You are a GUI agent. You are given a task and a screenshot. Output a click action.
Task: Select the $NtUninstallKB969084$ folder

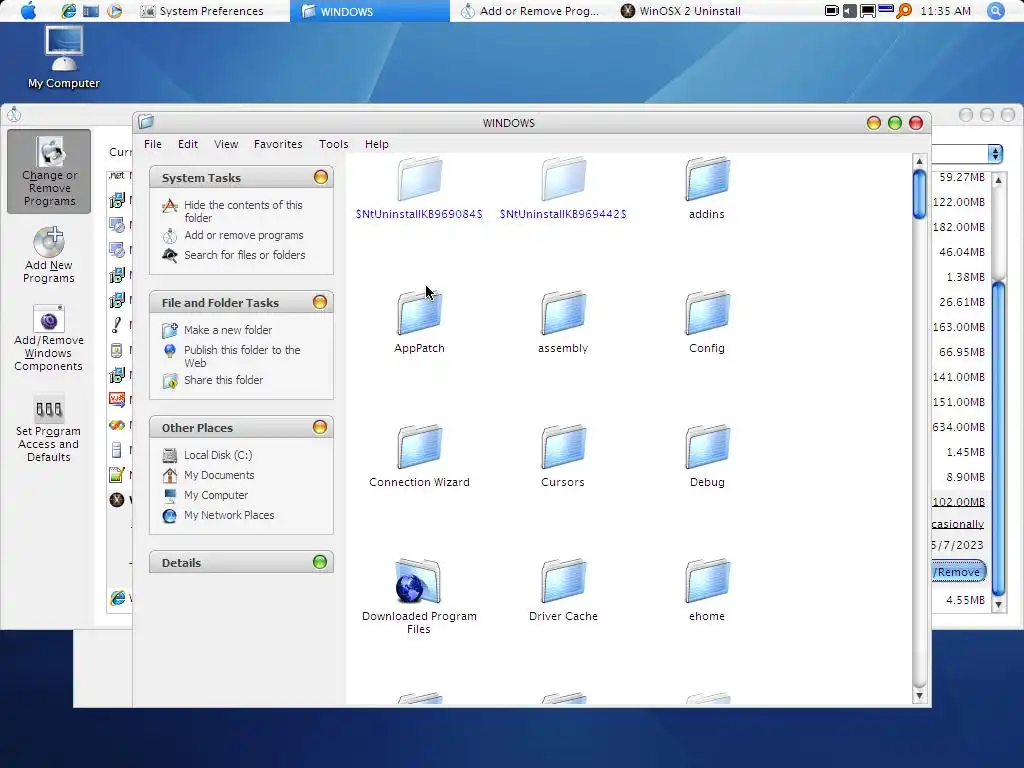[419, 188]
